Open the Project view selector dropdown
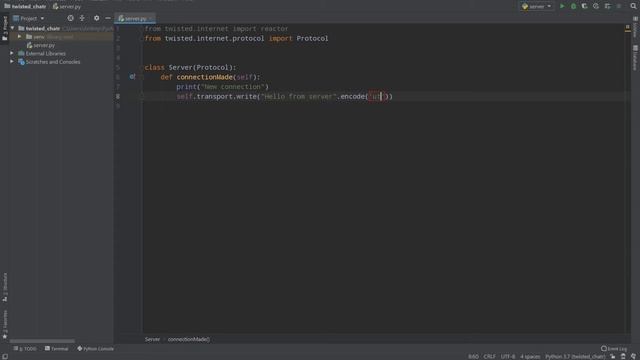 (29, 18)
